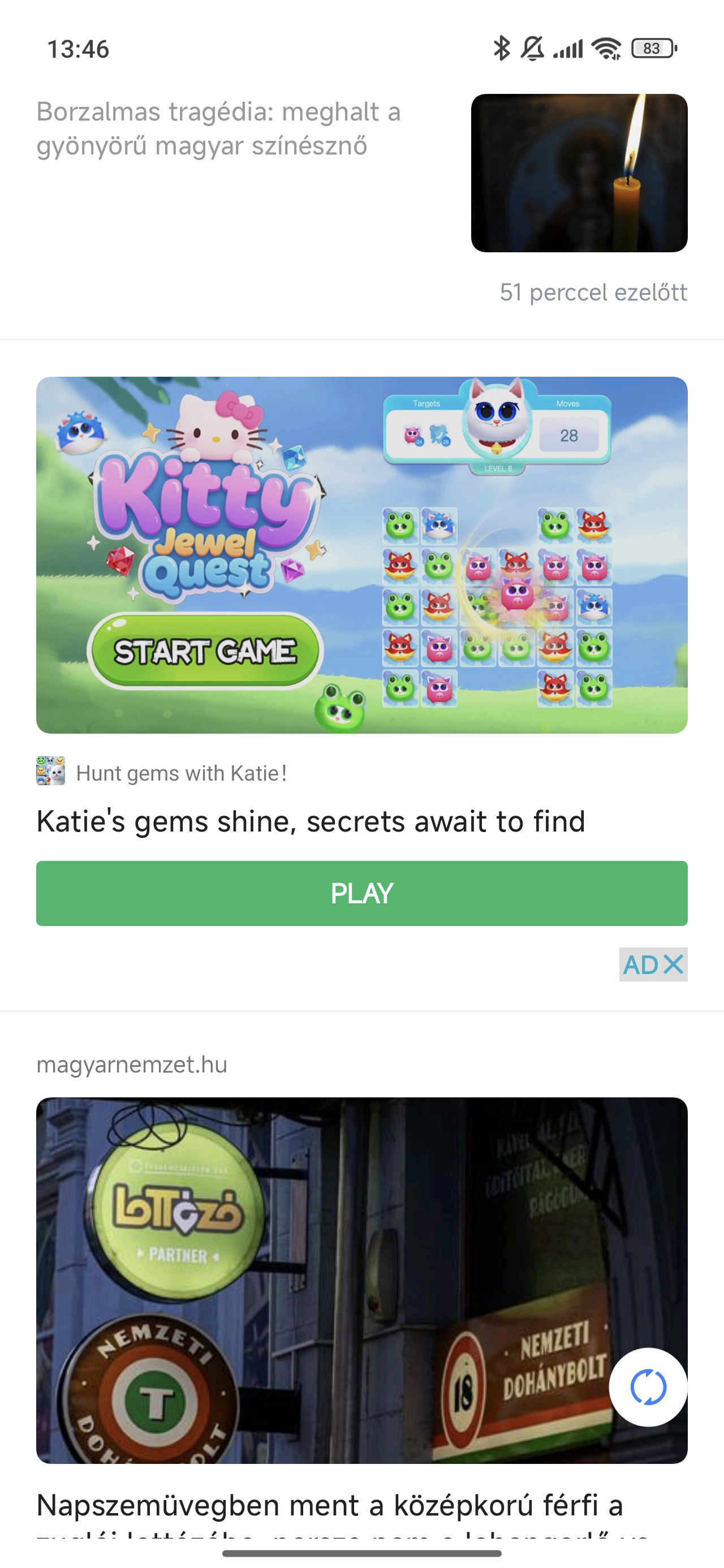Tap the Bluetooth status icon

click(501, 48)
